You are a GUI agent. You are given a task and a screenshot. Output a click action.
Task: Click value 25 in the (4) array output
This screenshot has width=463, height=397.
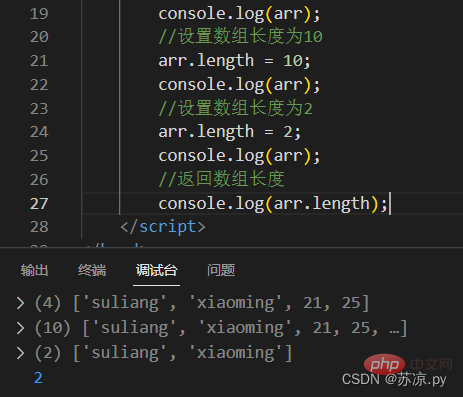point(351,303)
